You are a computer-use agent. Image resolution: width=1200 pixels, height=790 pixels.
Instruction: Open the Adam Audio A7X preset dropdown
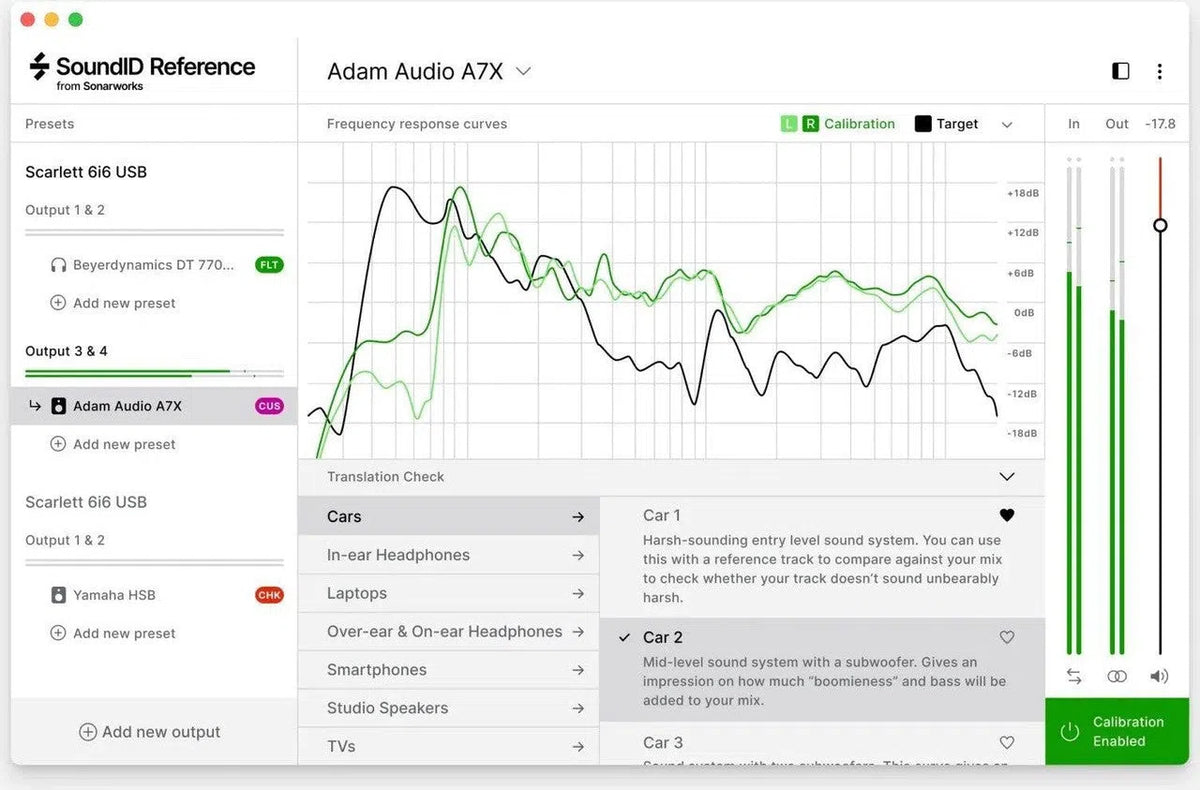click(x=523, y=71)
